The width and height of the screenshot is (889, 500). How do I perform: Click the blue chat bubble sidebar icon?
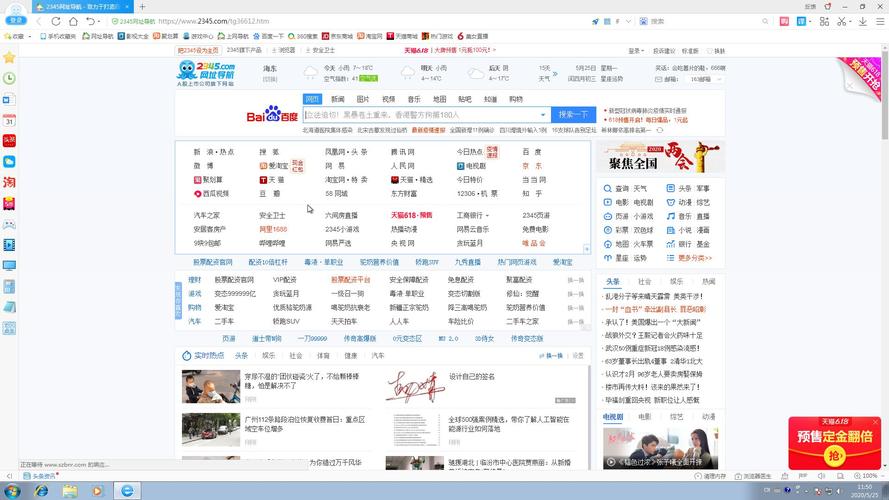[x=9, y=162]
